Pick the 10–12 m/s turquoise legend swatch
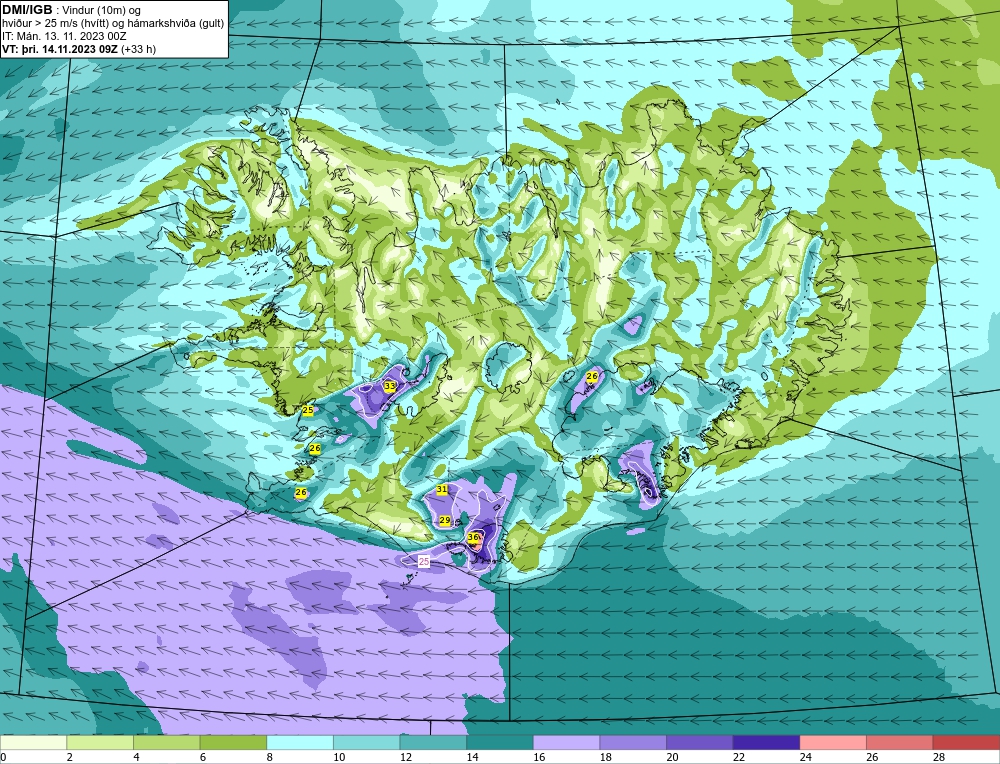This screenshot has width=1000, height=764. point(367,743)
